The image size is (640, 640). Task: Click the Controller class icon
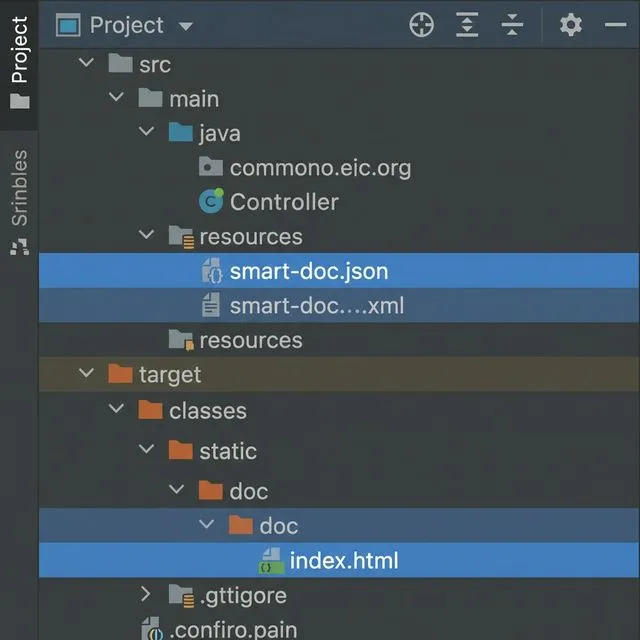coord(211,202)
